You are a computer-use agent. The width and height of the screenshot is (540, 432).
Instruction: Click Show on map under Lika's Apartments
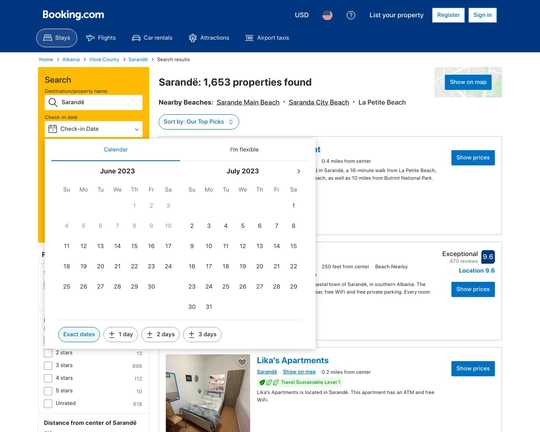[x=299, y=372]
